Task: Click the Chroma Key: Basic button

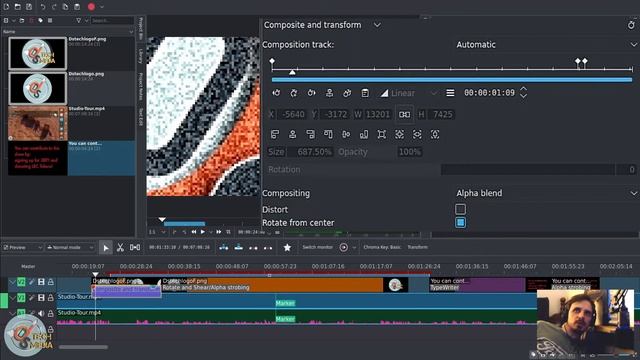Action: (x=382, y=247)
